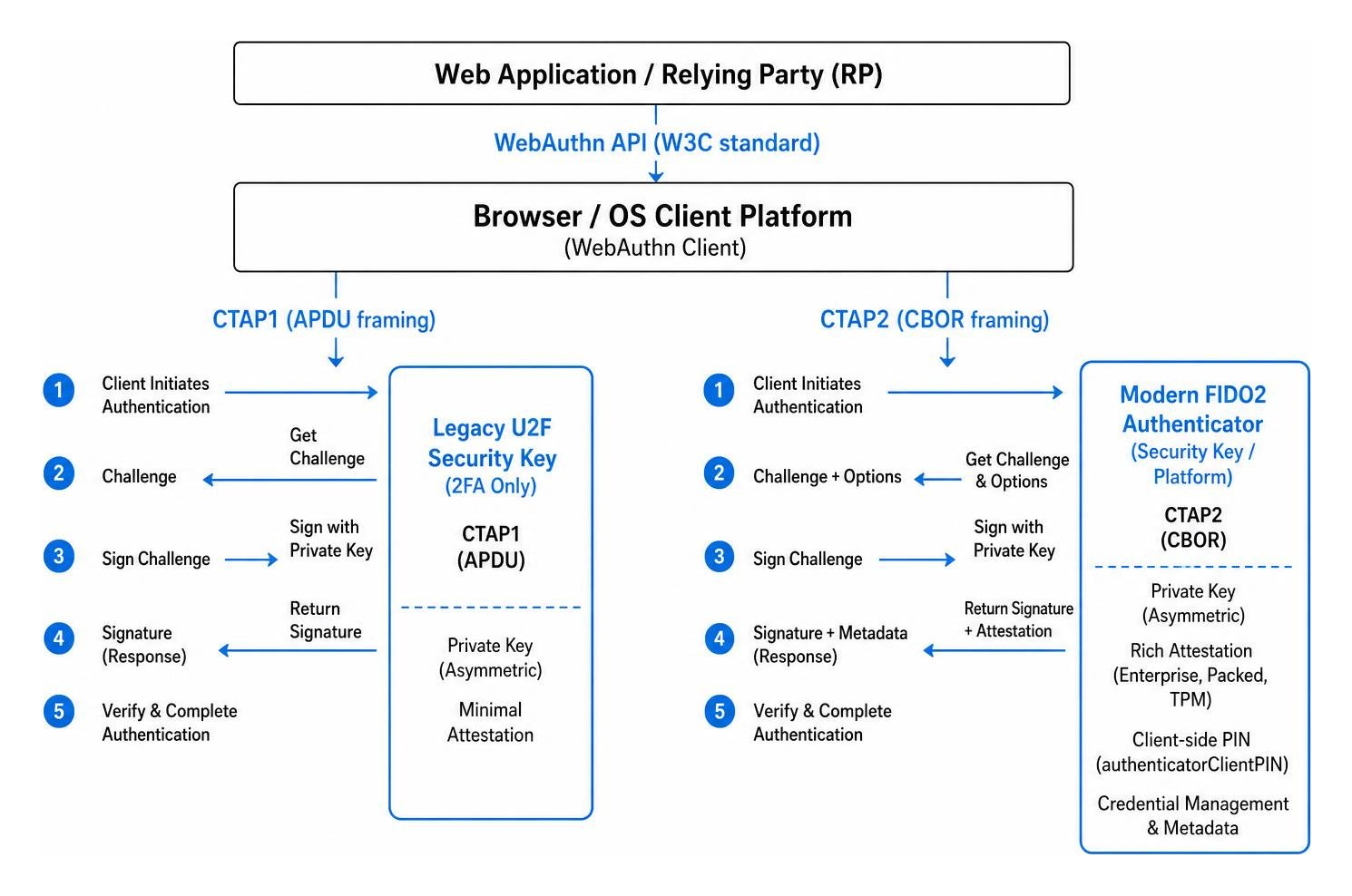Select the "Get Challenge & Options" label
Image resolution: width=1352 pixels, height=896 pixels.
1016,470
